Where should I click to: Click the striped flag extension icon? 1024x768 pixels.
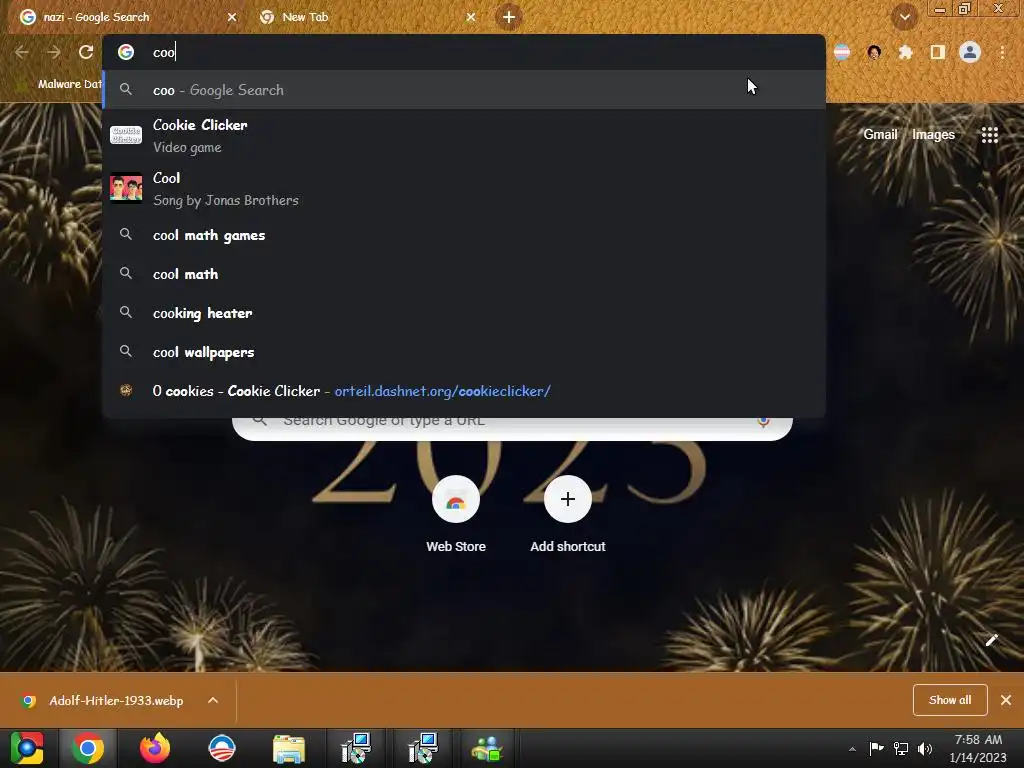tap(842, 52)
